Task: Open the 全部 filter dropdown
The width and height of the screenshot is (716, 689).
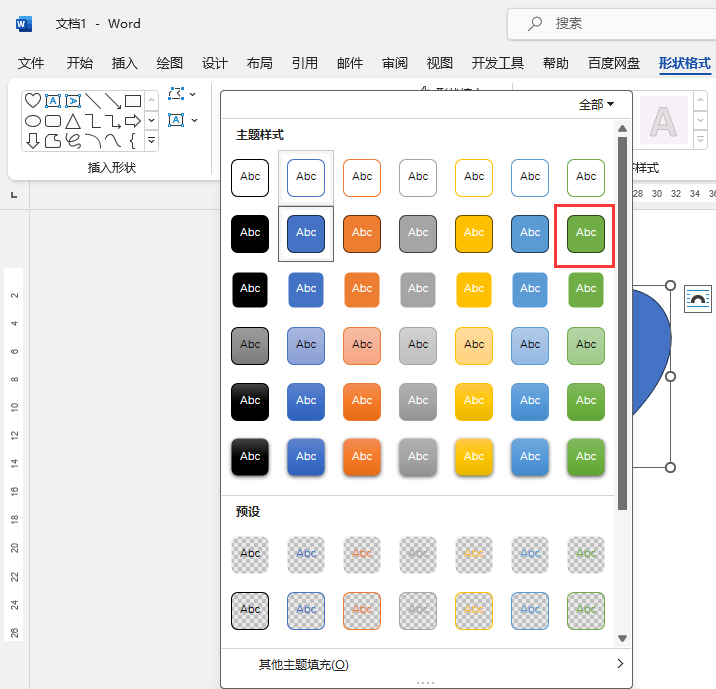Action: coord(596,104)
